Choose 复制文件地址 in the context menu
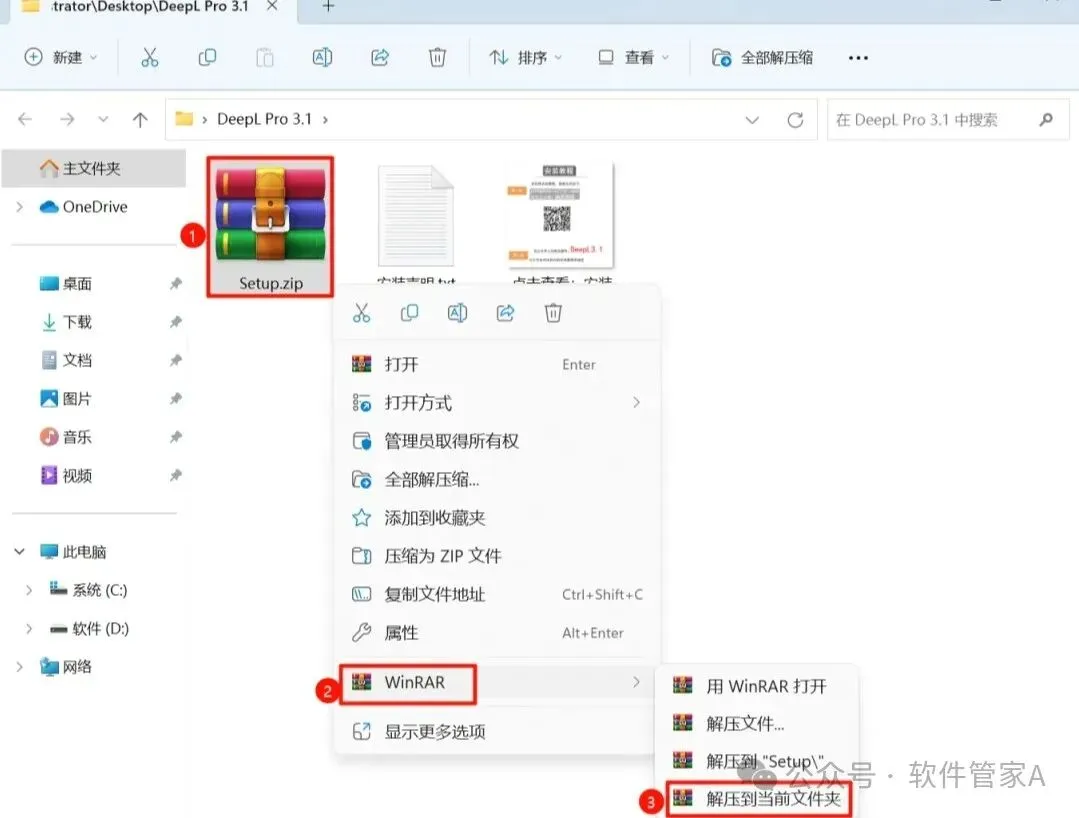This screenshot has width=1079, height=818. 497,594
